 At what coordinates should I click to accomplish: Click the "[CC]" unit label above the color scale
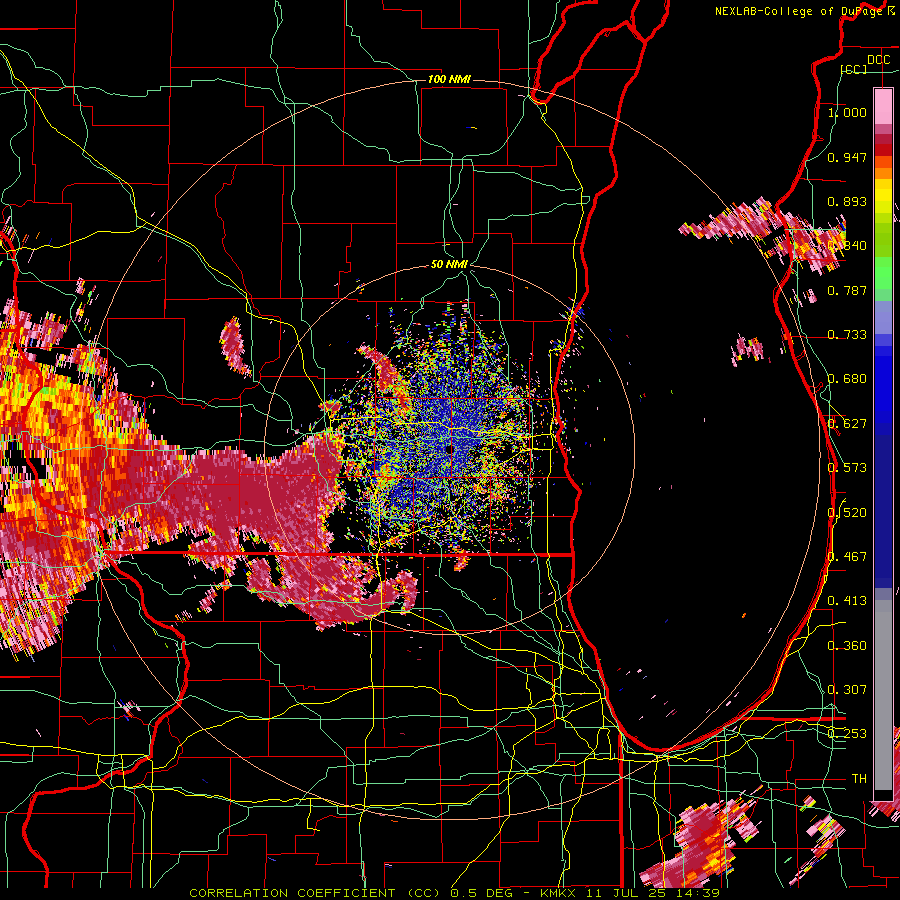(854, 69)
